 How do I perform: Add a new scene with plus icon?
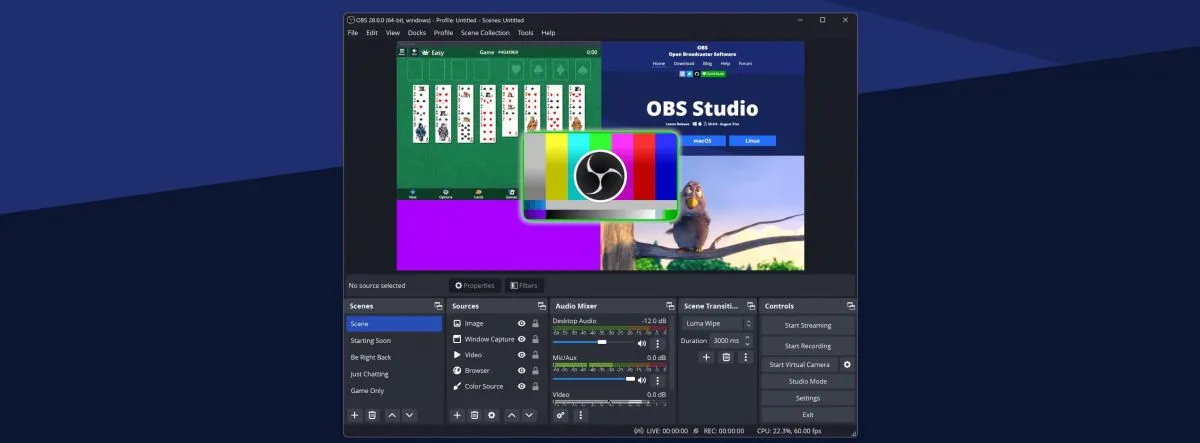point(354,414)
